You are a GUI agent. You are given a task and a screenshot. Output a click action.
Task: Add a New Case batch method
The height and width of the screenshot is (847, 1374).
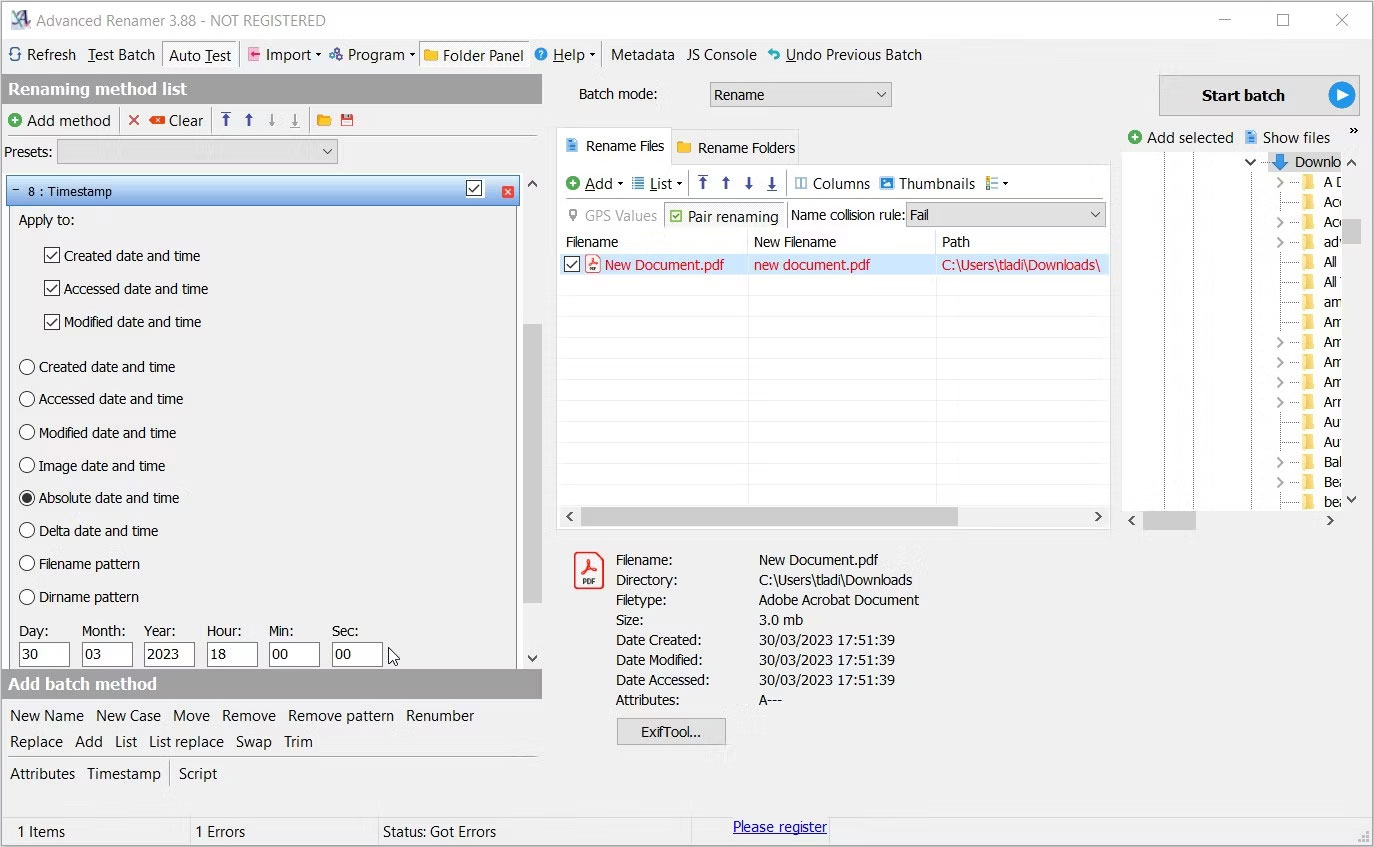[x=128, y=716]
